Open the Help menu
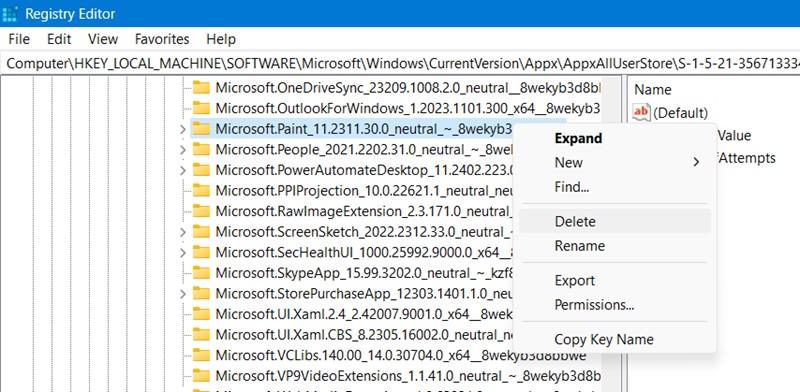Image resolution: width=800 pixels, height=392 pixels. point(221,39)
